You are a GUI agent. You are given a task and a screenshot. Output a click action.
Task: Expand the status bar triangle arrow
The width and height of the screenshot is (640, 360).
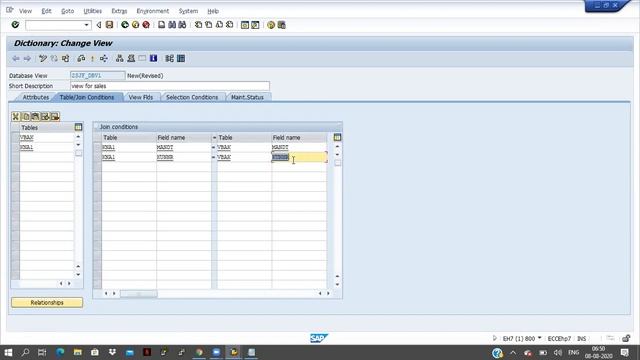tap(494, 338)
